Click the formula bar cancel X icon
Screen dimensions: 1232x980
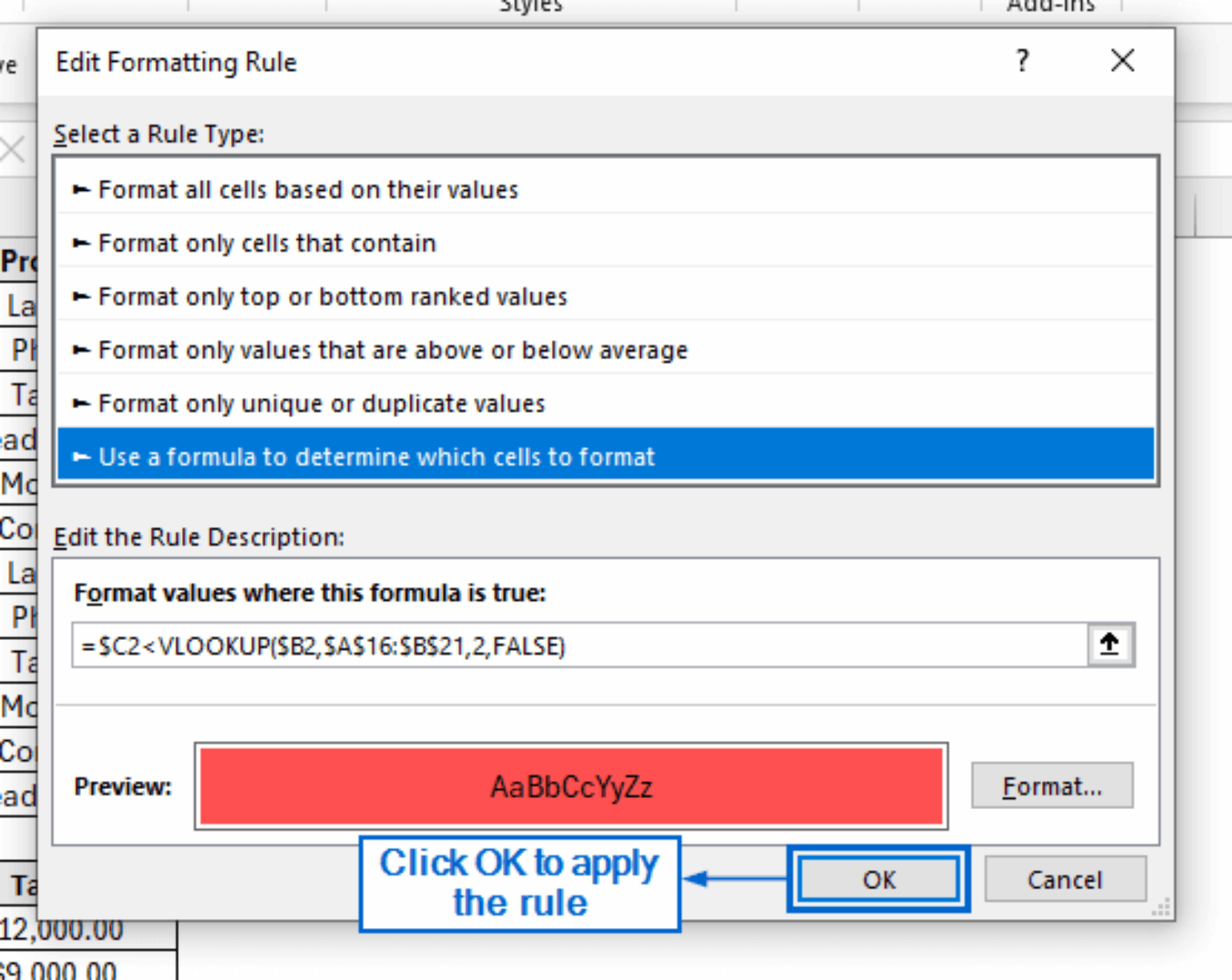click(x=12, y=149)
